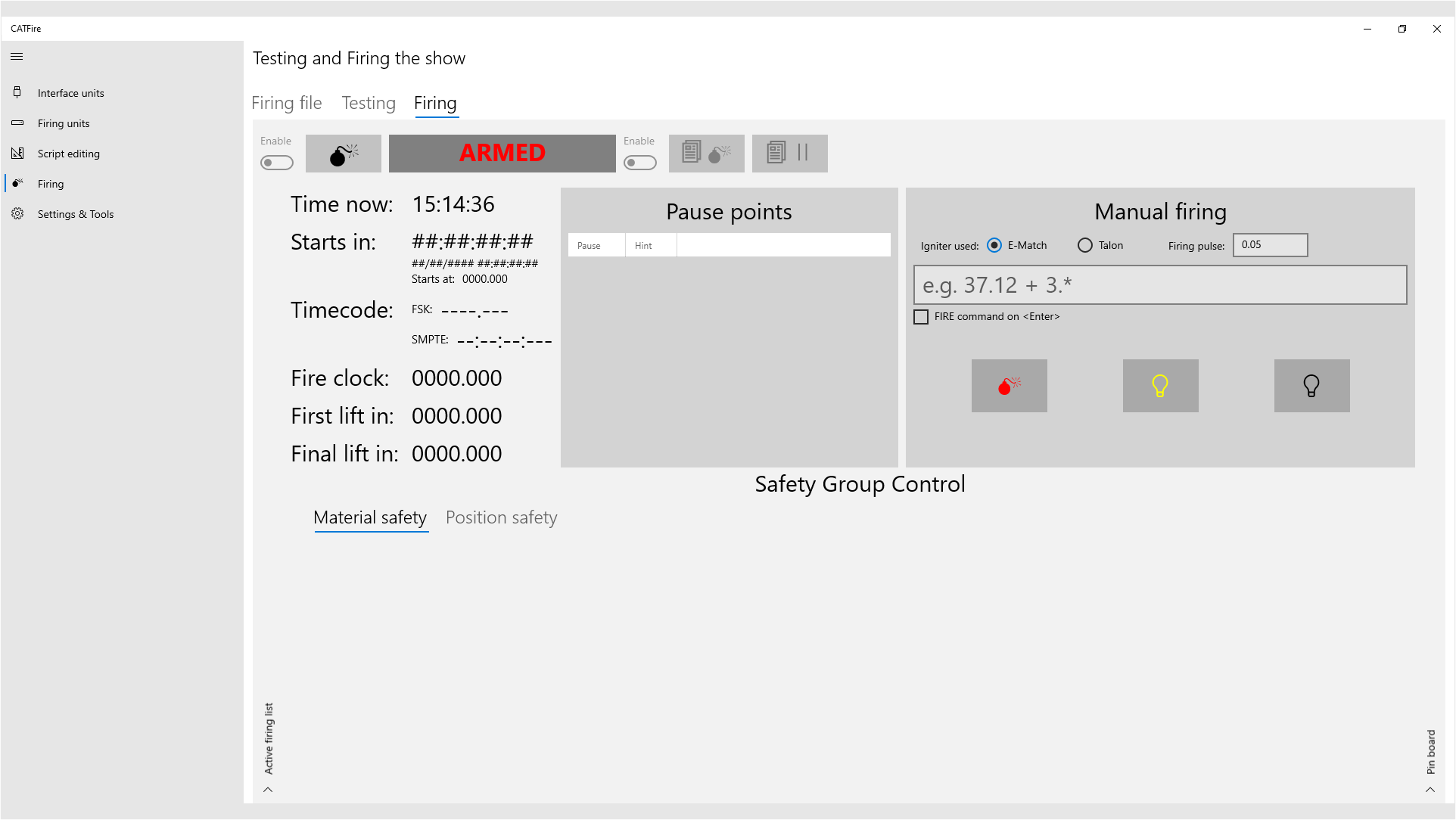1456x820 pixels.
Task: Click the yellow light bulb button
Action: 1160,386
